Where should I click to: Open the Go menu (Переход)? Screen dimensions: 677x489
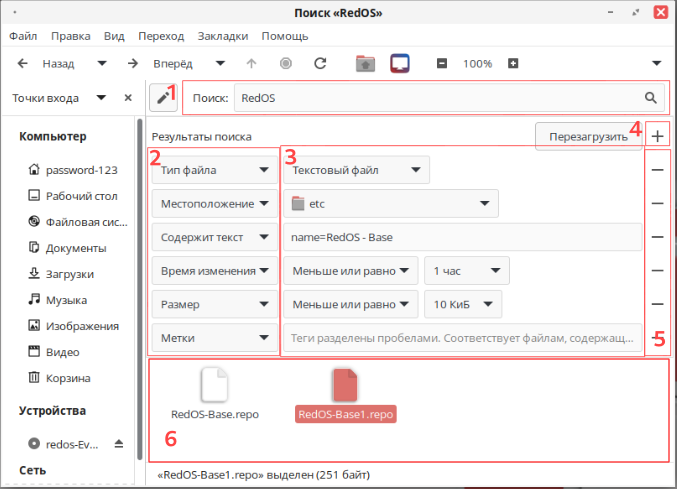coord(161,36)
